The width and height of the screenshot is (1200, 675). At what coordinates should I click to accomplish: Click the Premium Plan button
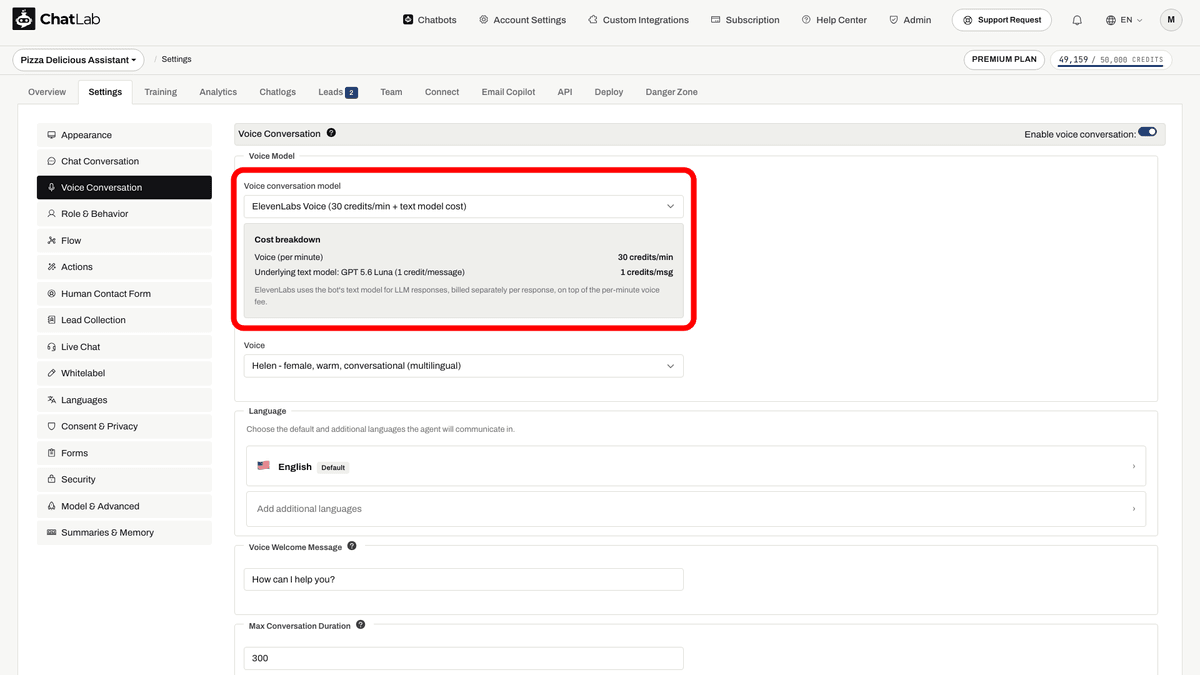[x=1004, y=59]
